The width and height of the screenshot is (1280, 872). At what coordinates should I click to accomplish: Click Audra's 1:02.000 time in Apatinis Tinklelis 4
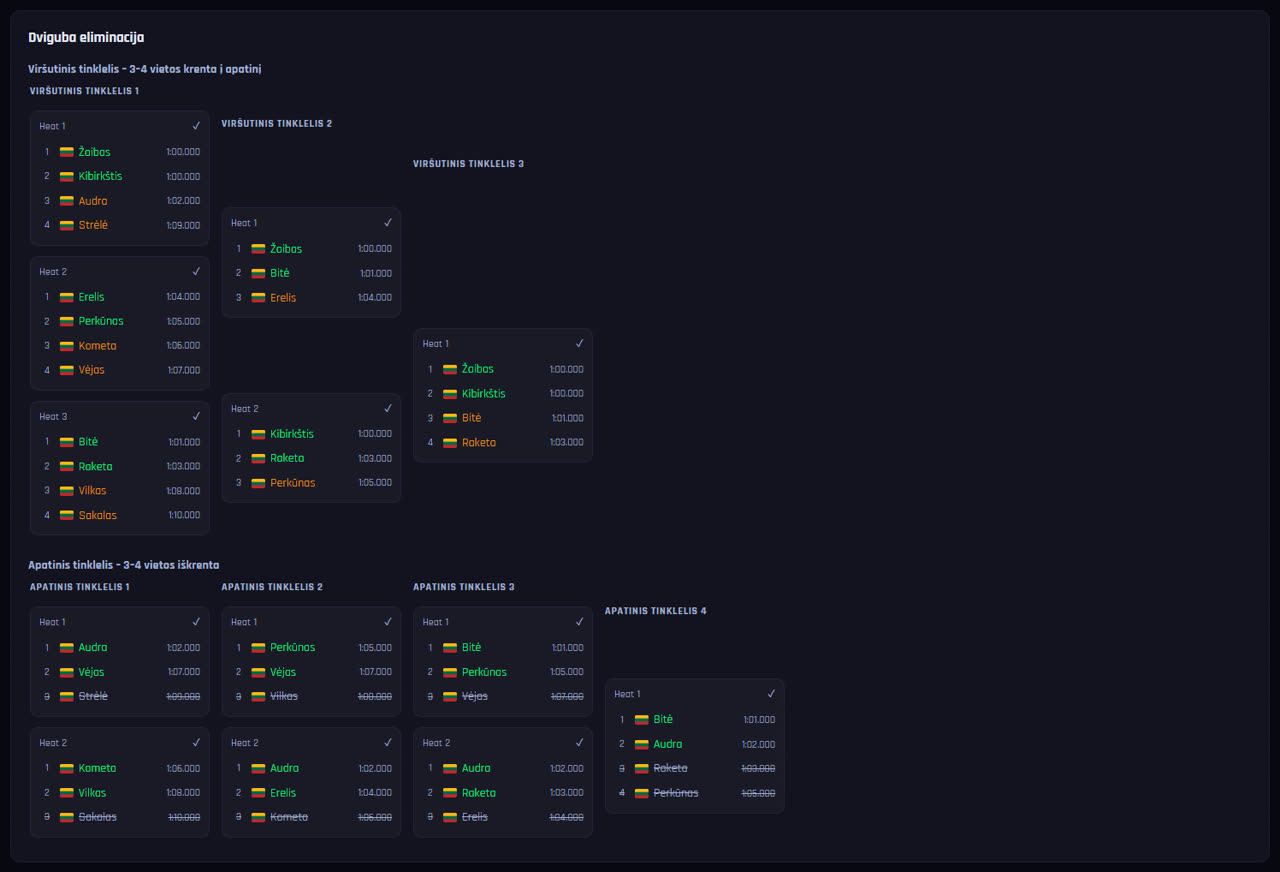[x=759, y=745]
